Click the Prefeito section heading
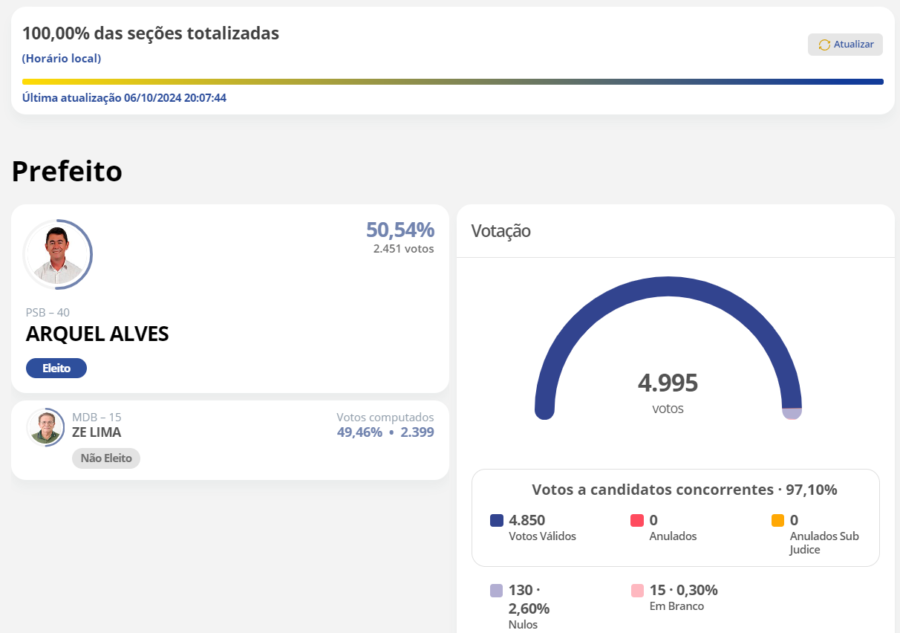Viewport: 900px width, 633px height. [67, 171]
